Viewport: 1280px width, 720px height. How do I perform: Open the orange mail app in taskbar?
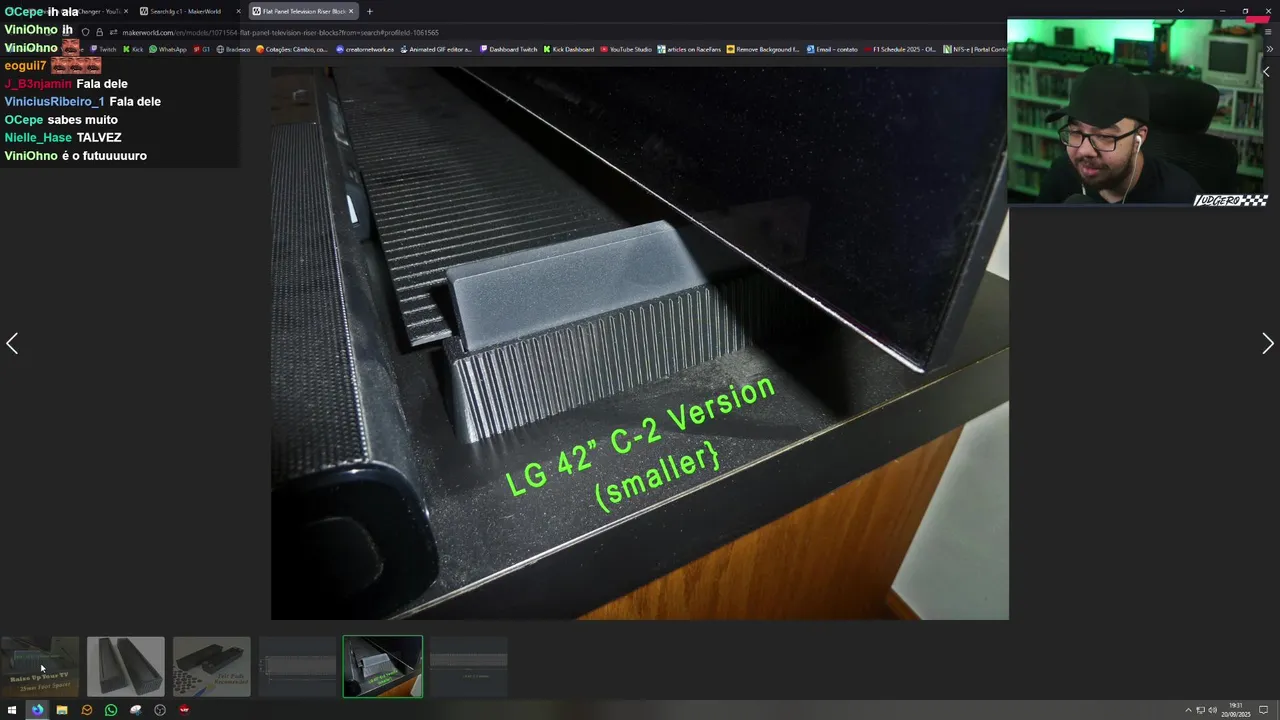point(86,710)
